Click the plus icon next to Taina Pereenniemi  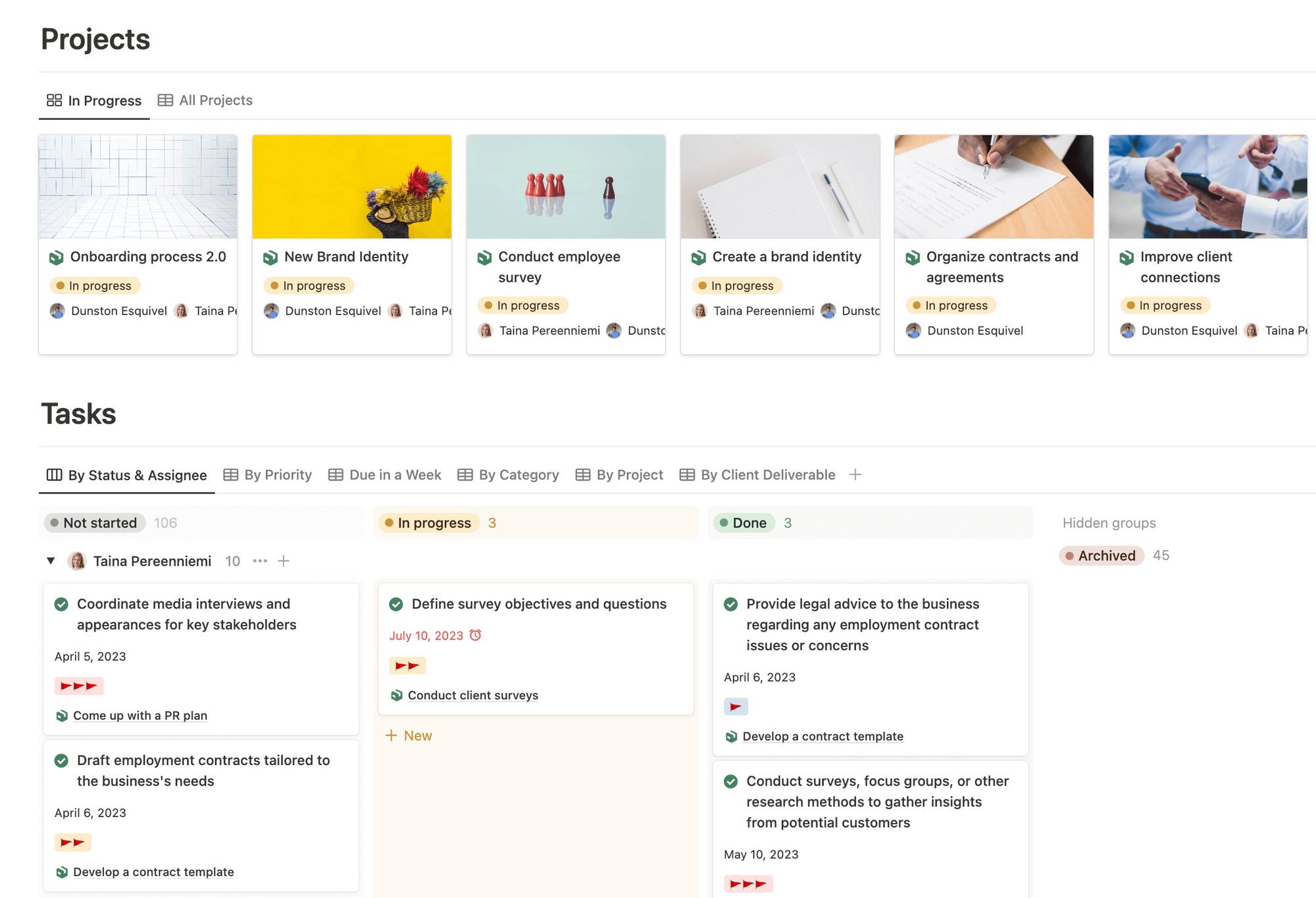tap(284, 561)
